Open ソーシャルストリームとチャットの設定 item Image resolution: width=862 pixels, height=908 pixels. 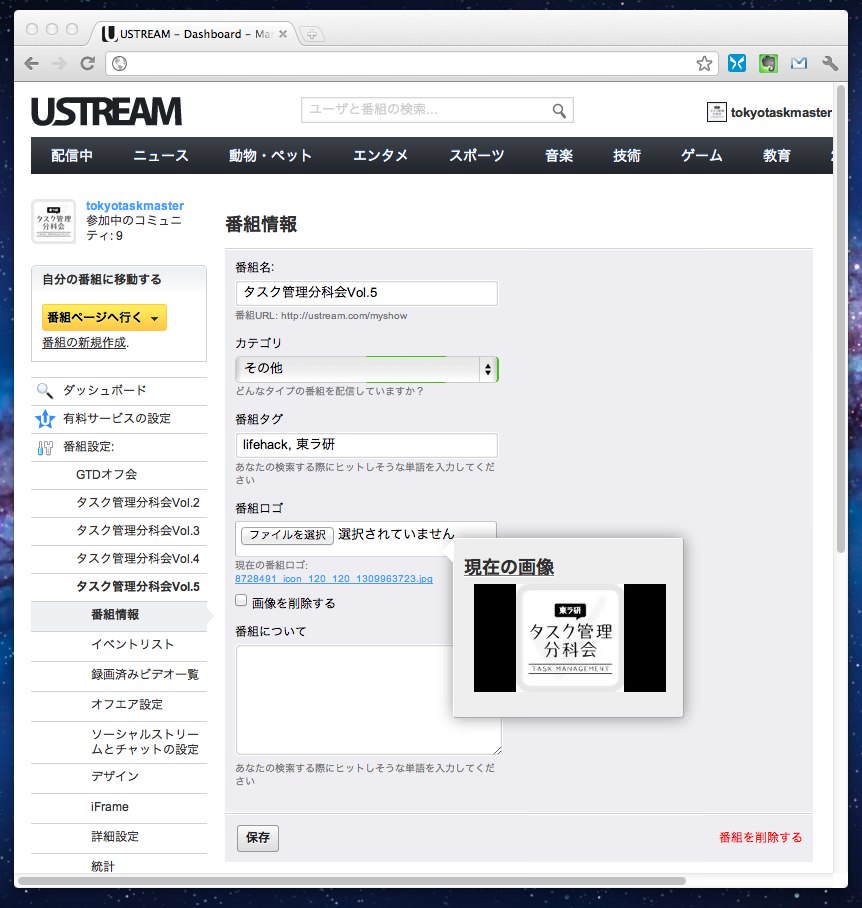click(x=145, y=742)
